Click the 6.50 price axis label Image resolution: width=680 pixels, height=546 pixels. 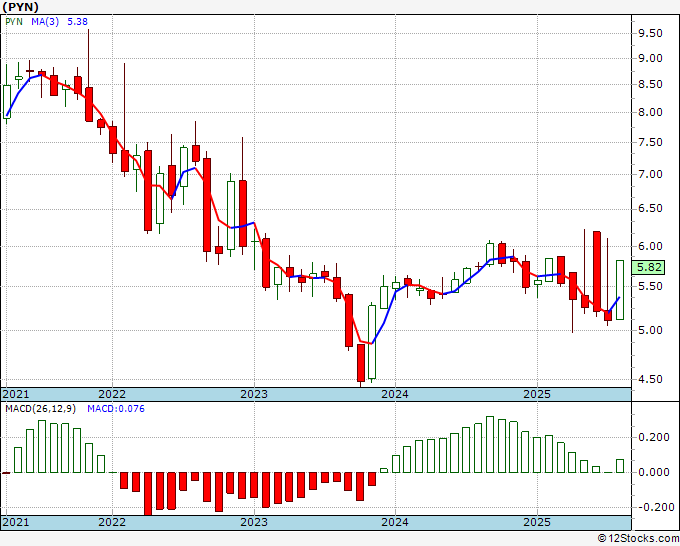(650, 209)
